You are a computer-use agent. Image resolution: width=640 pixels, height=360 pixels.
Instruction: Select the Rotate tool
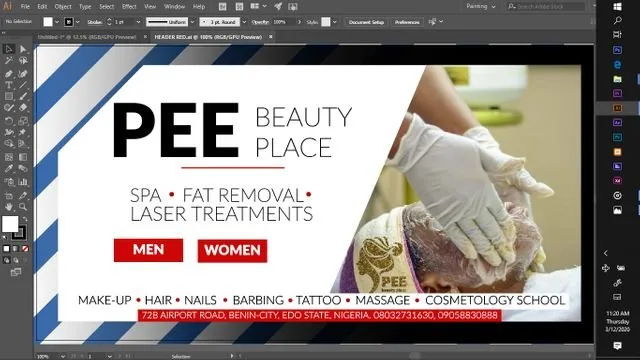pyautogui.click(x=9, y=121)
